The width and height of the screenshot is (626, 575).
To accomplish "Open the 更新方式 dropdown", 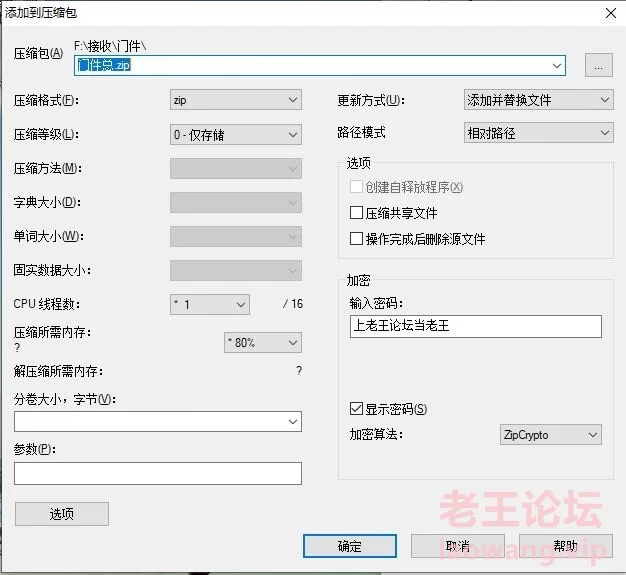I will [x=539, y=100].
